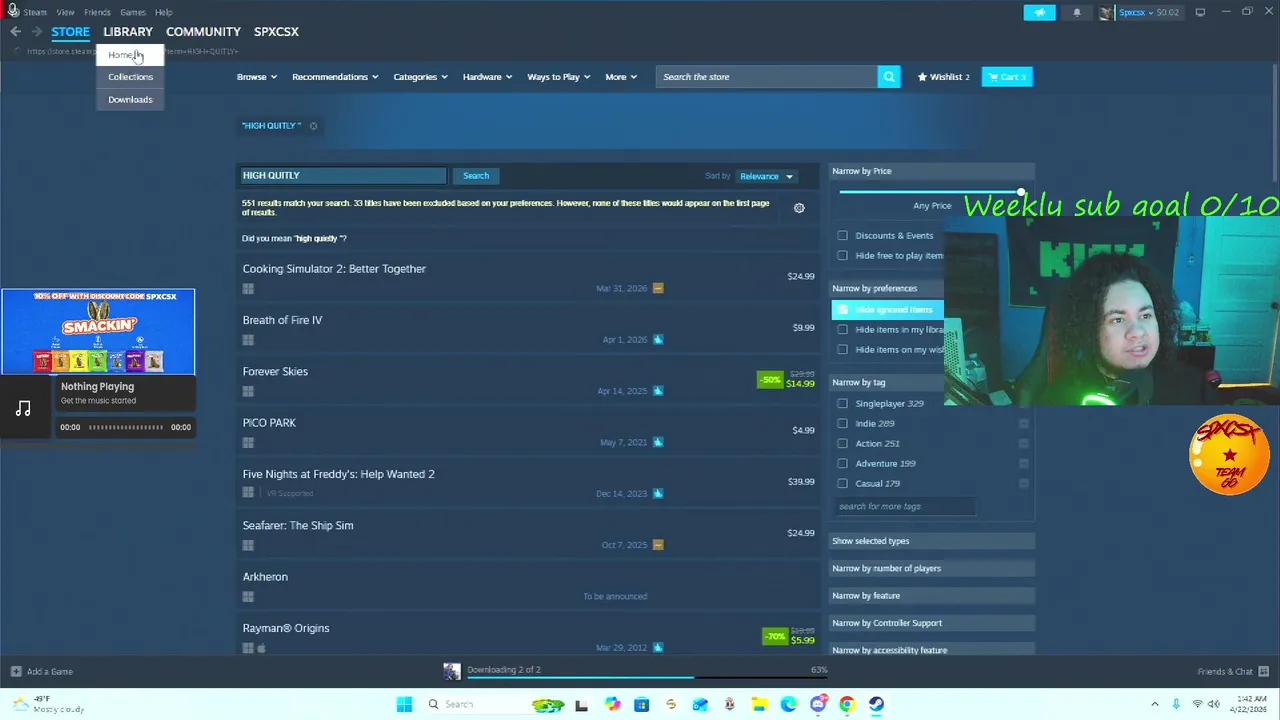Open Forever Skies search result
The image size is (1280, 720).
coord(527,380)
